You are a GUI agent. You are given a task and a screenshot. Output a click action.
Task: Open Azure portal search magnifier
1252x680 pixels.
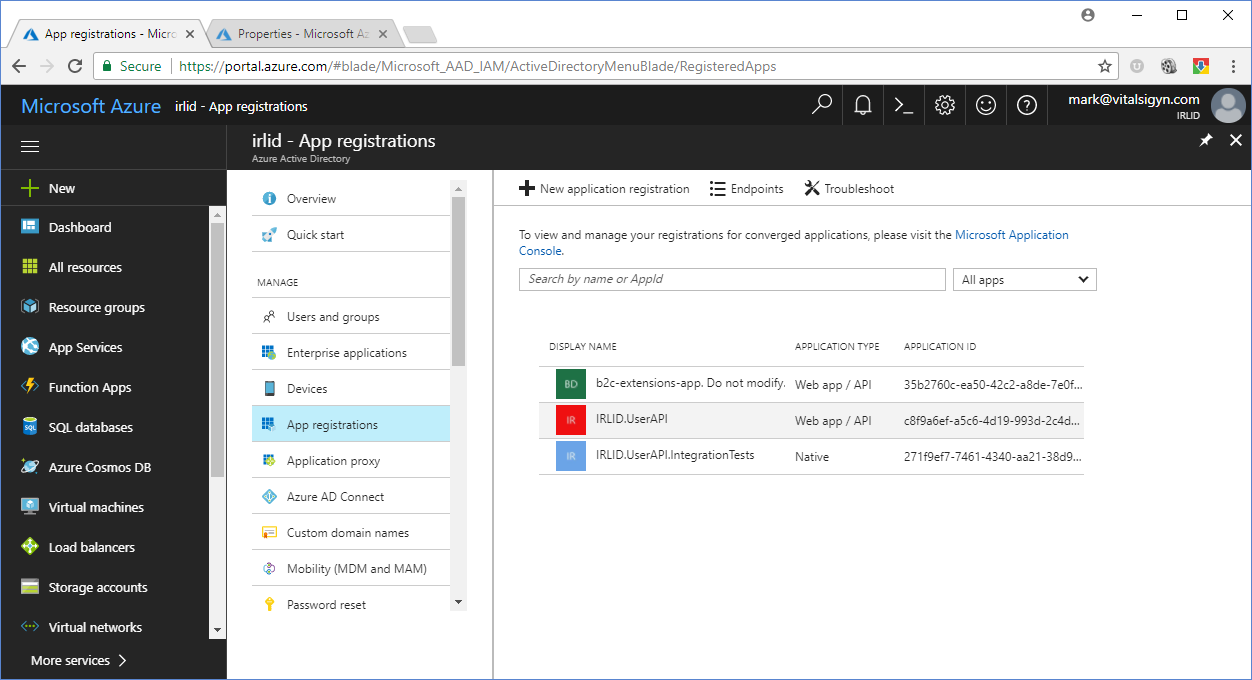click(x=822, y=105)
